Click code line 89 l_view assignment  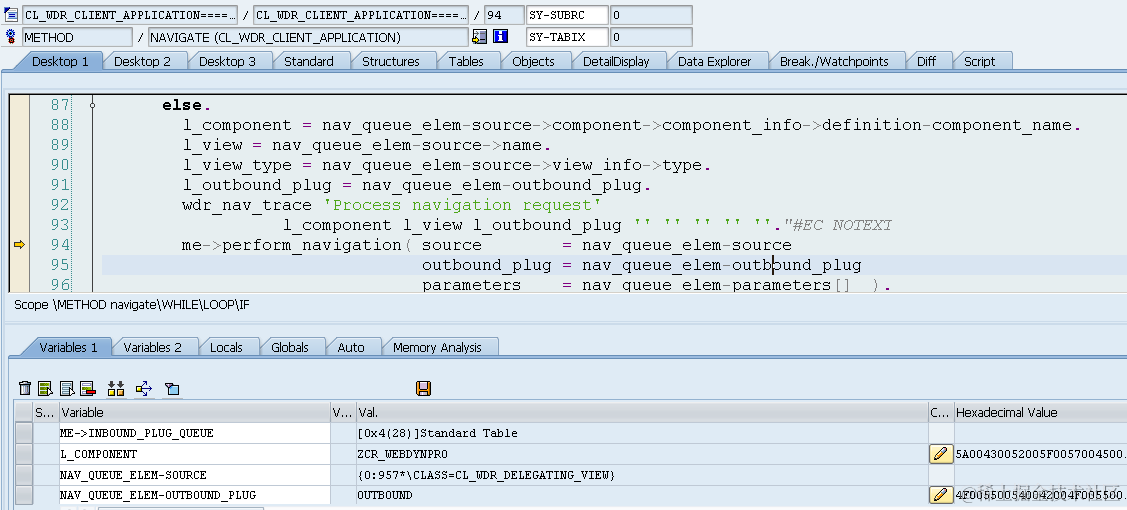tap(367, 145)
